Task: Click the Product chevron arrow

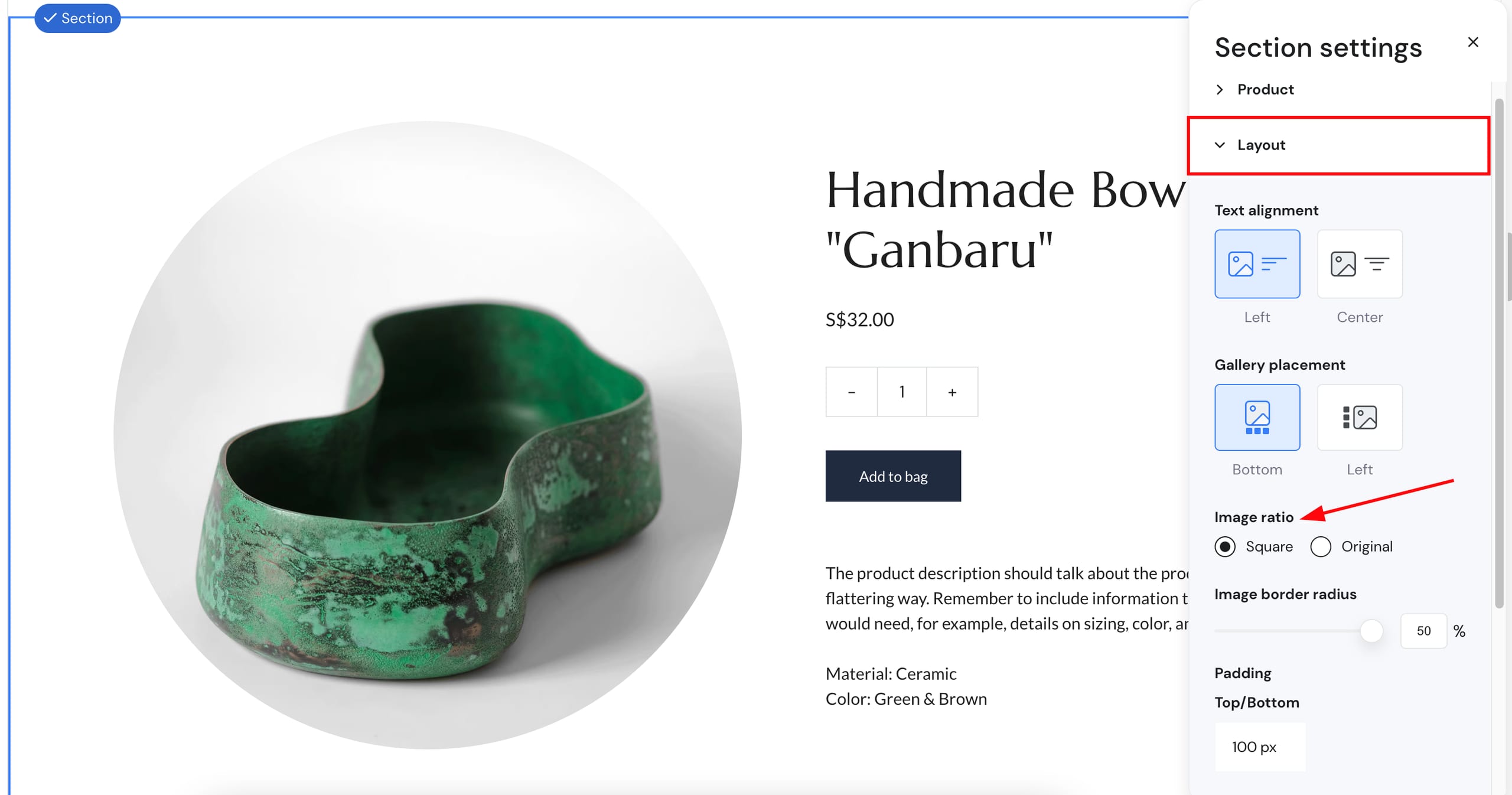Action: [1220, 89]
